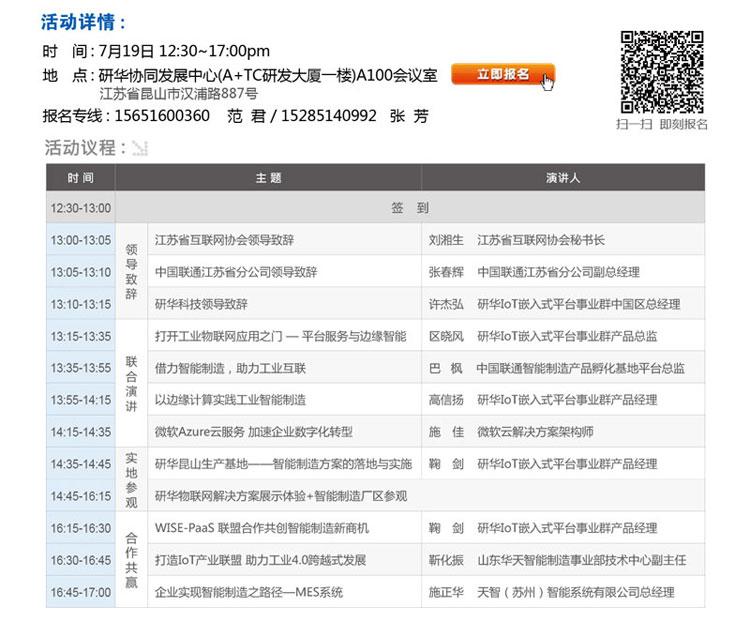Select the 主题 column header
This screenshot has width=750, height=622.
point(268,178)
